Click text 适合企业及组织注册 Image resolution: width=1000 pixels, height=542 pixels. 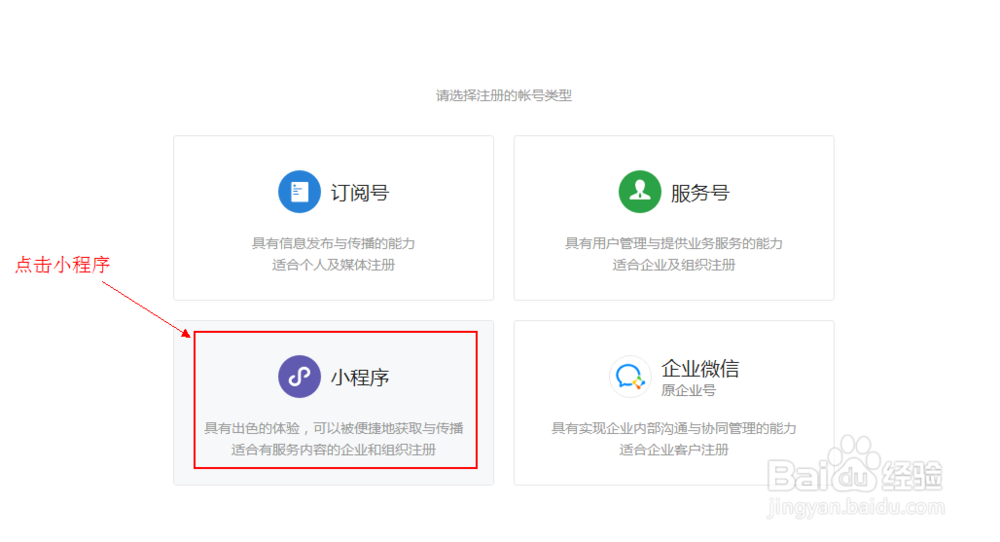(x=674, y=265)
